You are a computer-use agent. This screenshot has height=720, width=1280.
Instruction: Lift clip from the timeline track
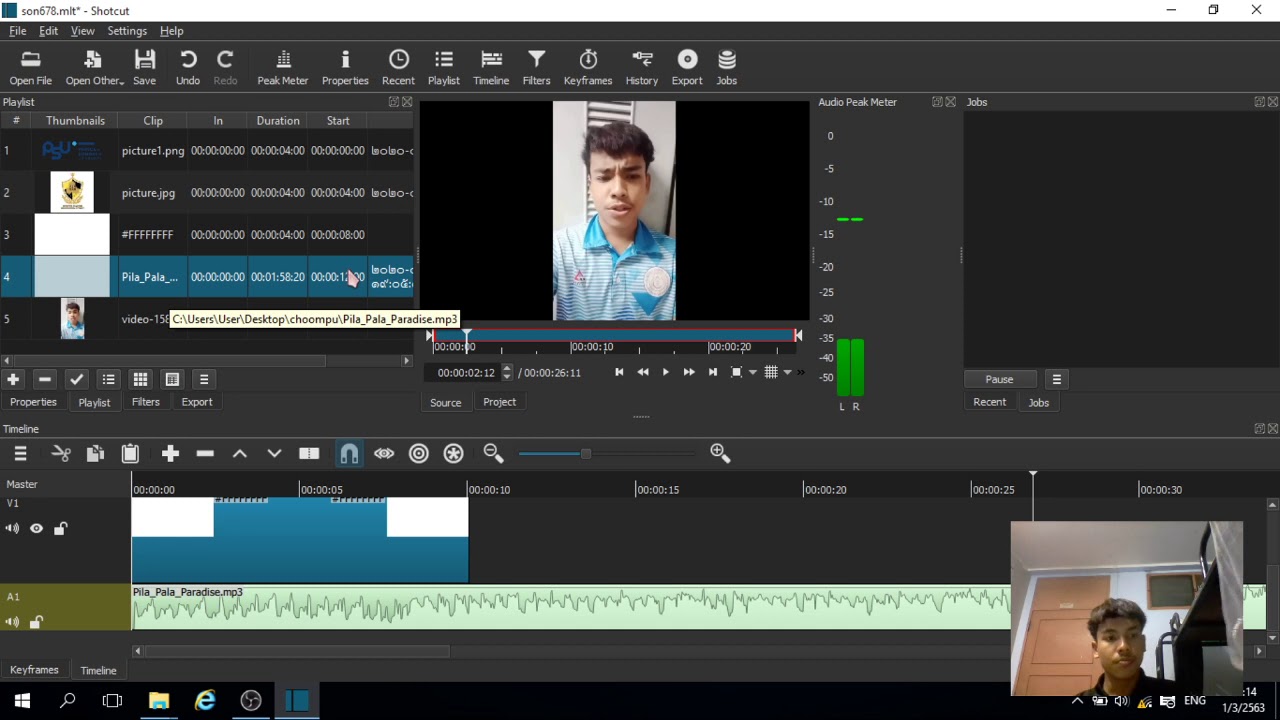click(x=240, y=454)
